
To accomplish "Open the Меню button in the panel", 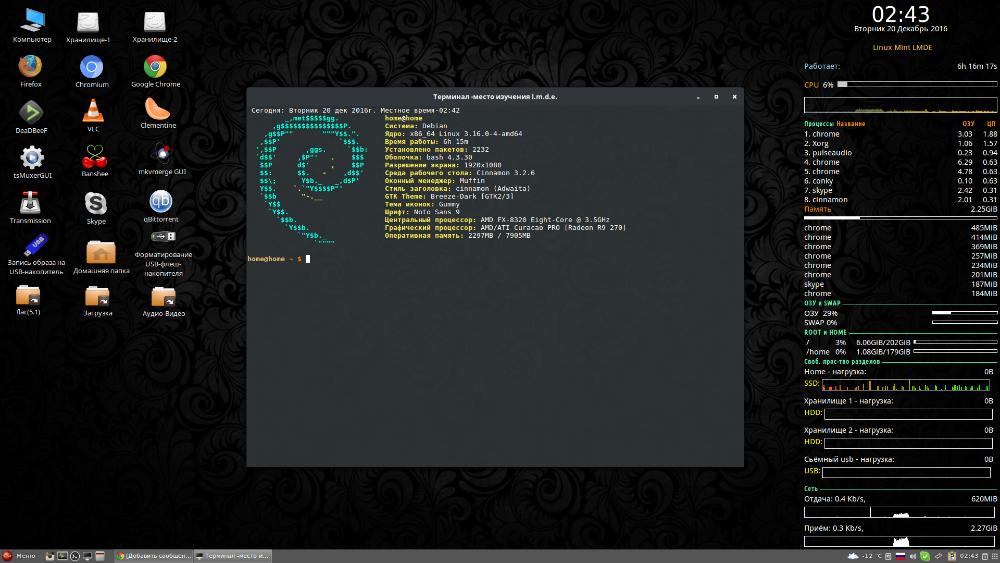I will coord(18,556).
